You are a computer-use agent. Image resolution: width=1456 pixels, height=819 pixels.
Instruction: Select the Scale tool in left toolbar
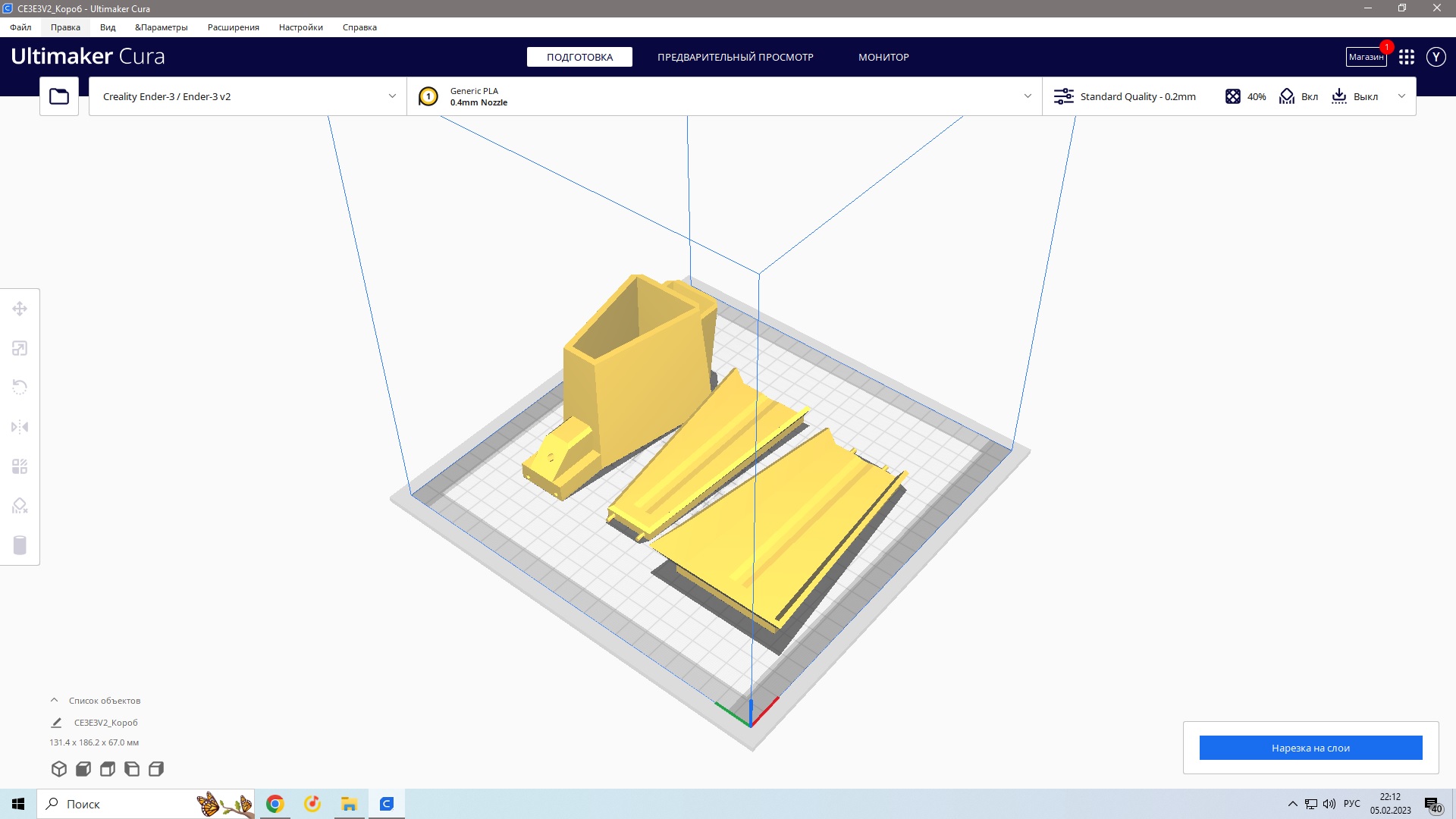tap(20, 348)
